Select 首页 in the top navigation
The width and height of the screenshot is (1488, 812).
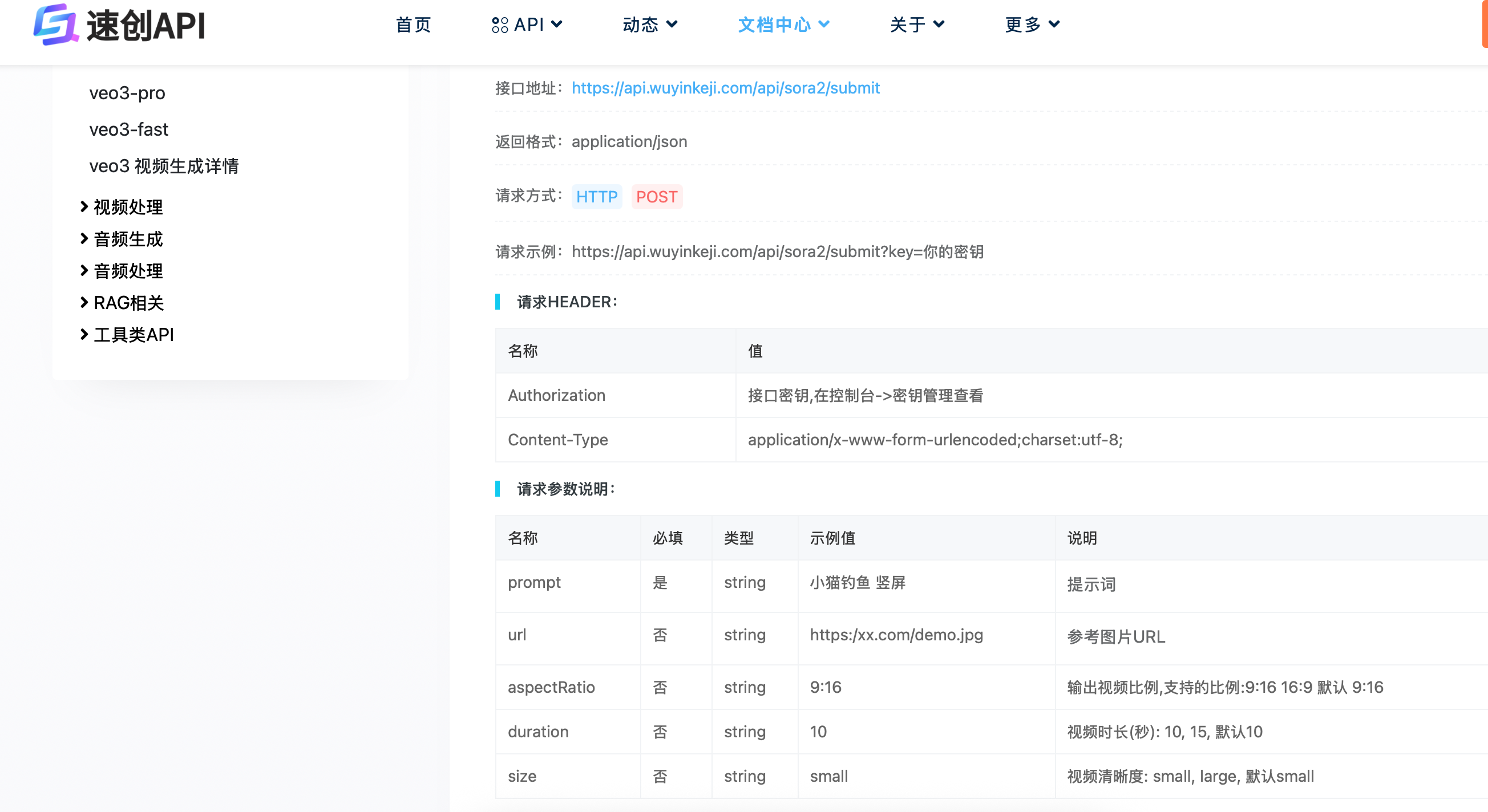tap(413, 25)
